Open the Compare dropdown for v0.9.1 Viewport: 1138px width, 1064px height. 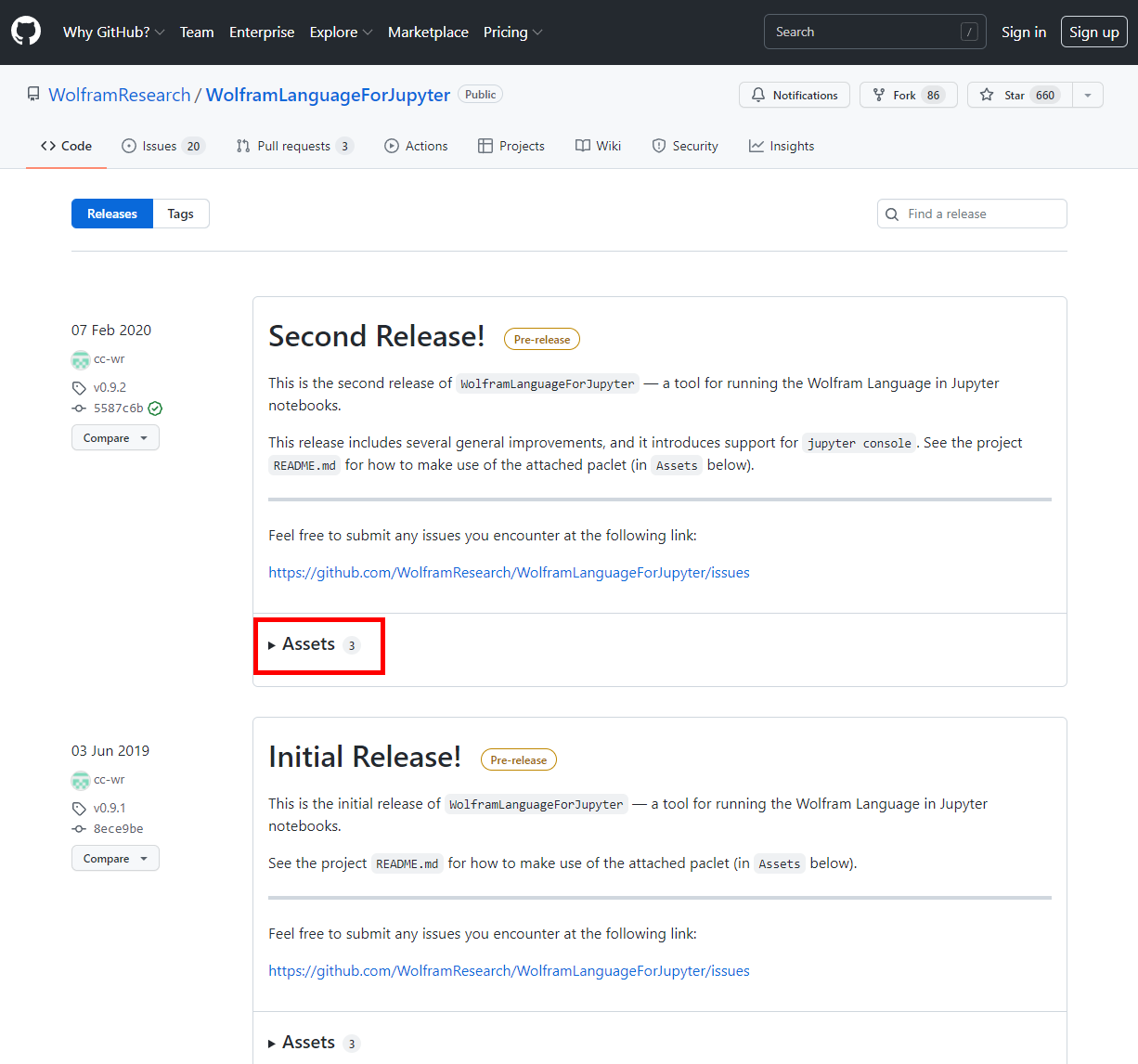point(115,858)
